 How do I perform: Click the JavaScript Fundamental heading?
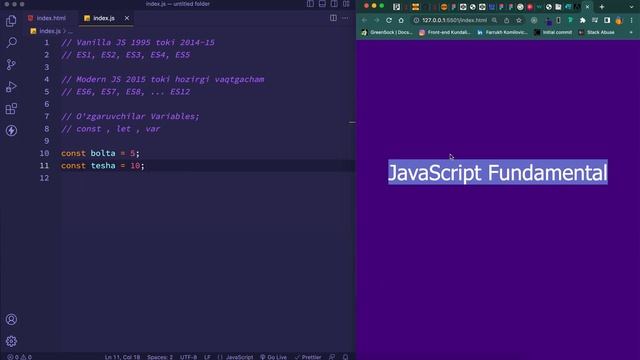[x=498, y=172]
